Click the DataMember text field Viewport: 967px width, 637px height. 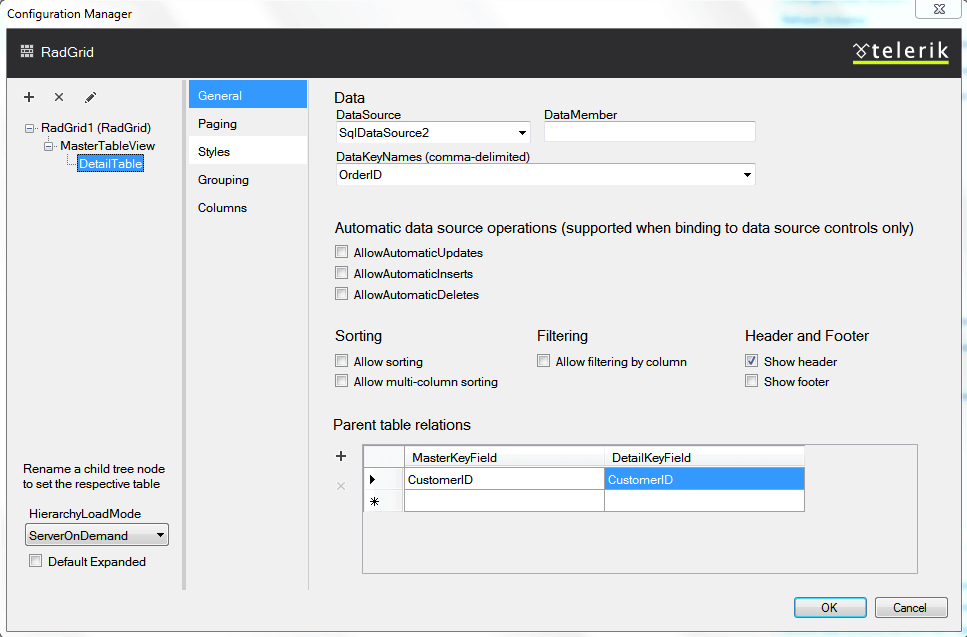point(649,132)
